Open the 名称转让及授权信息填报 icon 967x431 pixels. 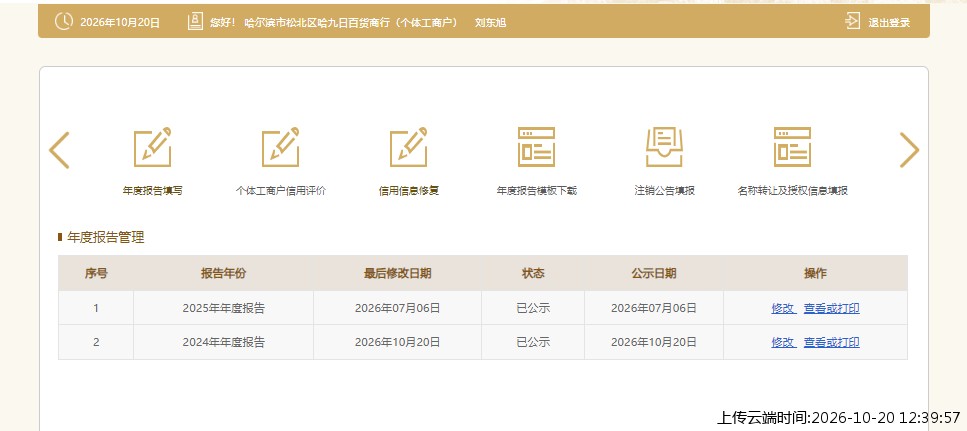[792, 147]
